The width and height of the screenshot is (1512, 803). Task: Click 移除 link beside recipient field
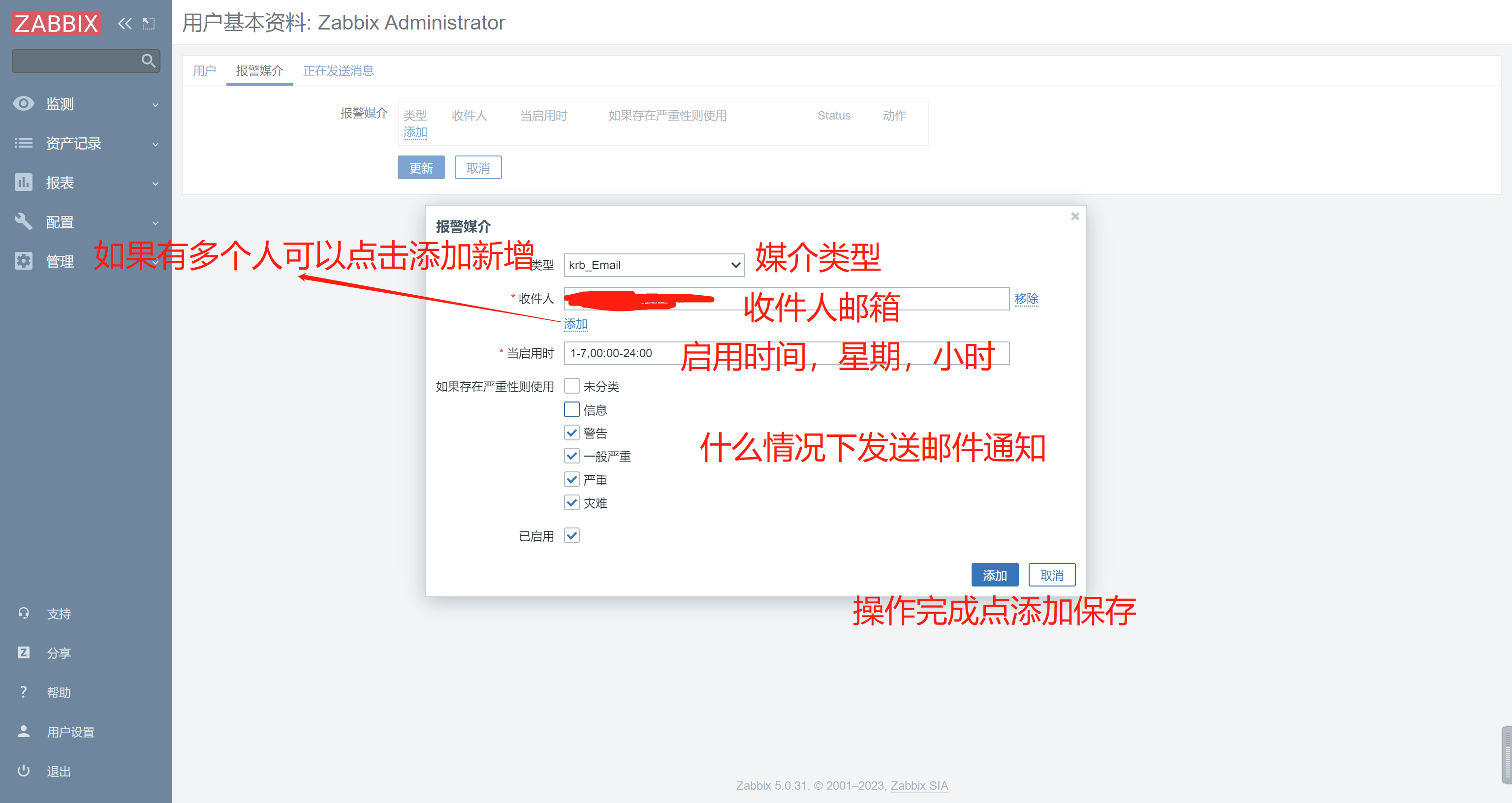pyautogui.click(x=1026, y=299)
